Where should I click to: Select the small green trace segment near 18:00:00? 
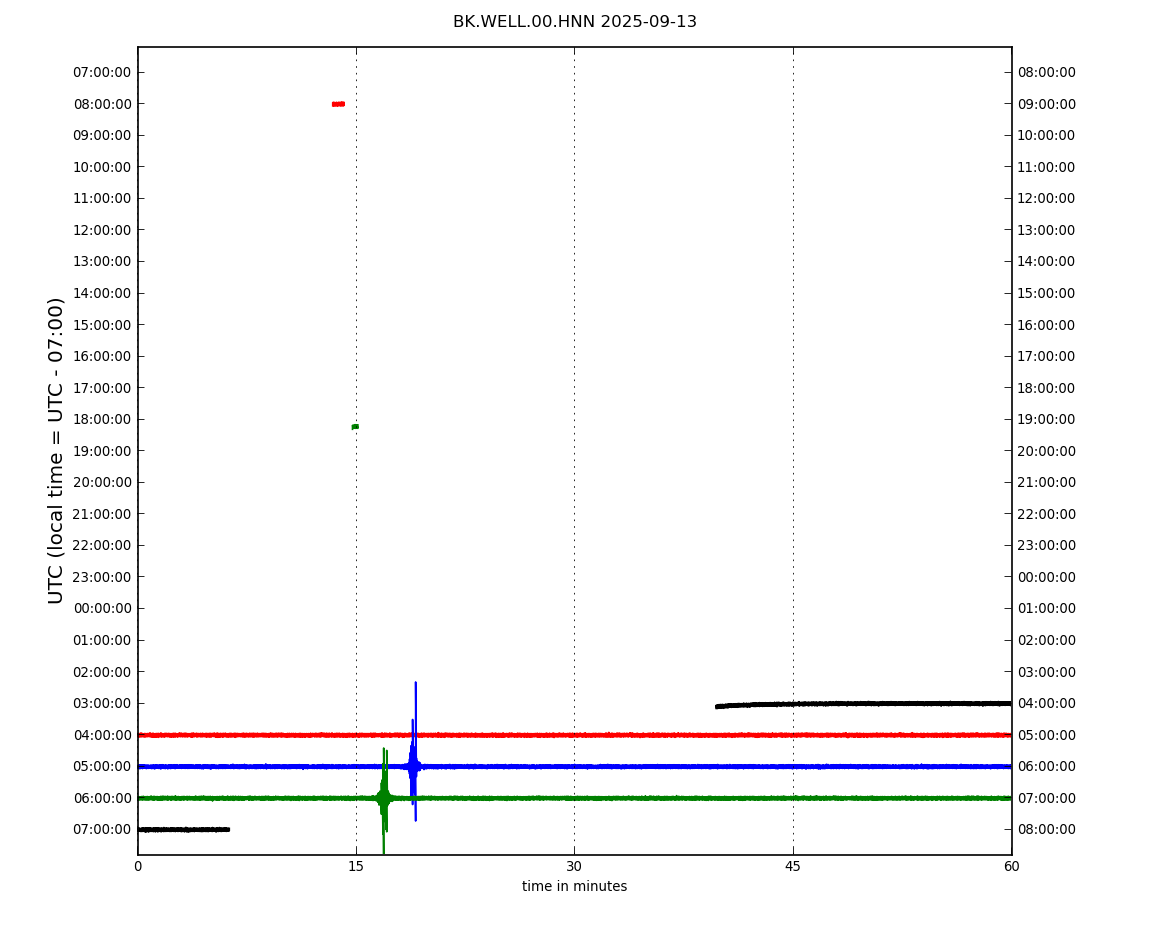coord(355,426)
